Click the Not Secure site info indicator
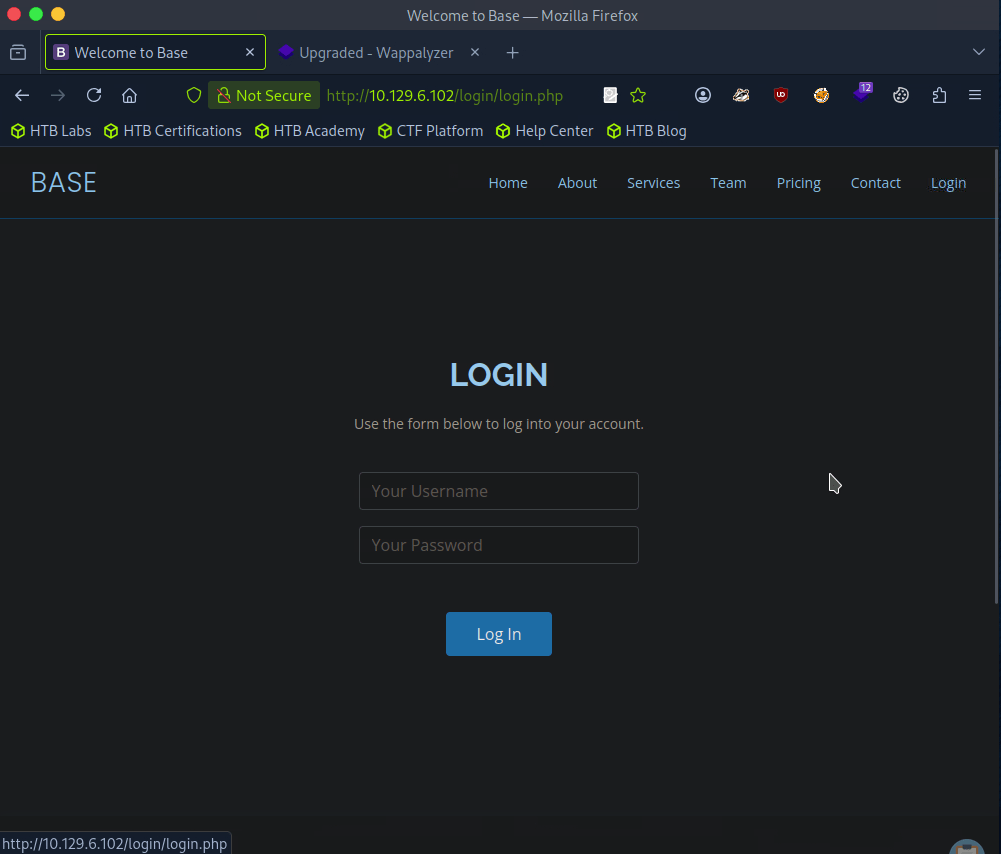 click(x=264, y=95)
